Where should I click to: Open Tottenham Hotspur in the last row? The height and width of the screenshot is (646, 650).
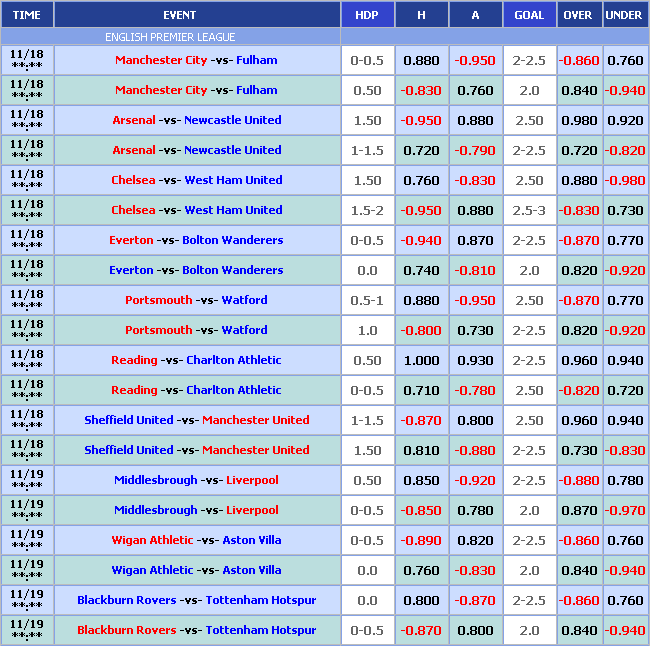tap(260, 630)
